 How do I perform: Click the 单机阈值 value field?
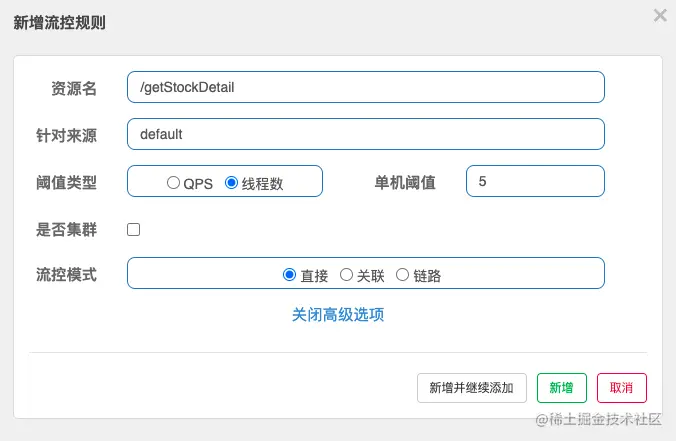[535, 181]
